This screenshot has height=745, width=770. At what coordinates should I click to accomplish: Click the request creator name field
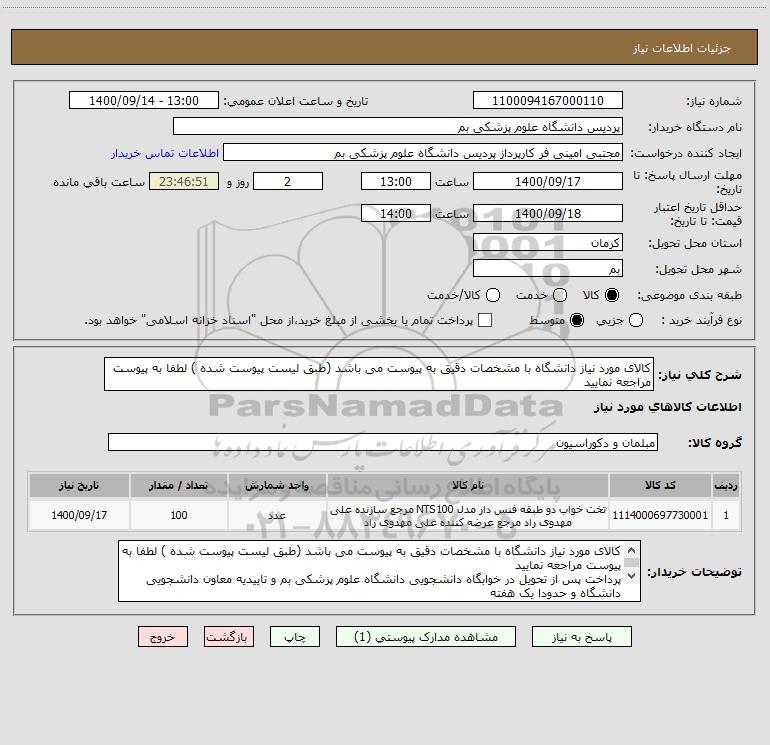click(x=423, y=153)
